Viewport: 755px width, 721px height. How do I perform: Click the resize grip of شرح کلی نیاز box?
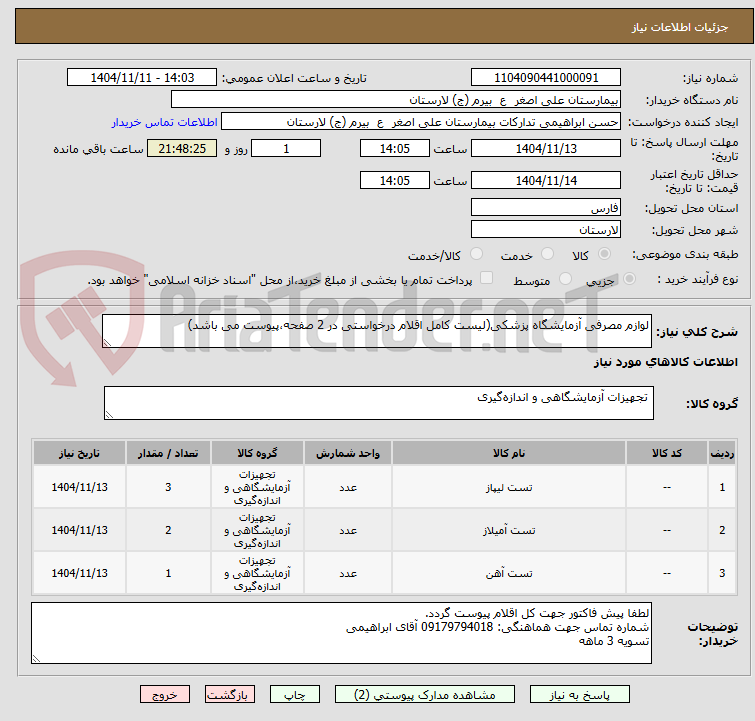[x=107, y=342]
